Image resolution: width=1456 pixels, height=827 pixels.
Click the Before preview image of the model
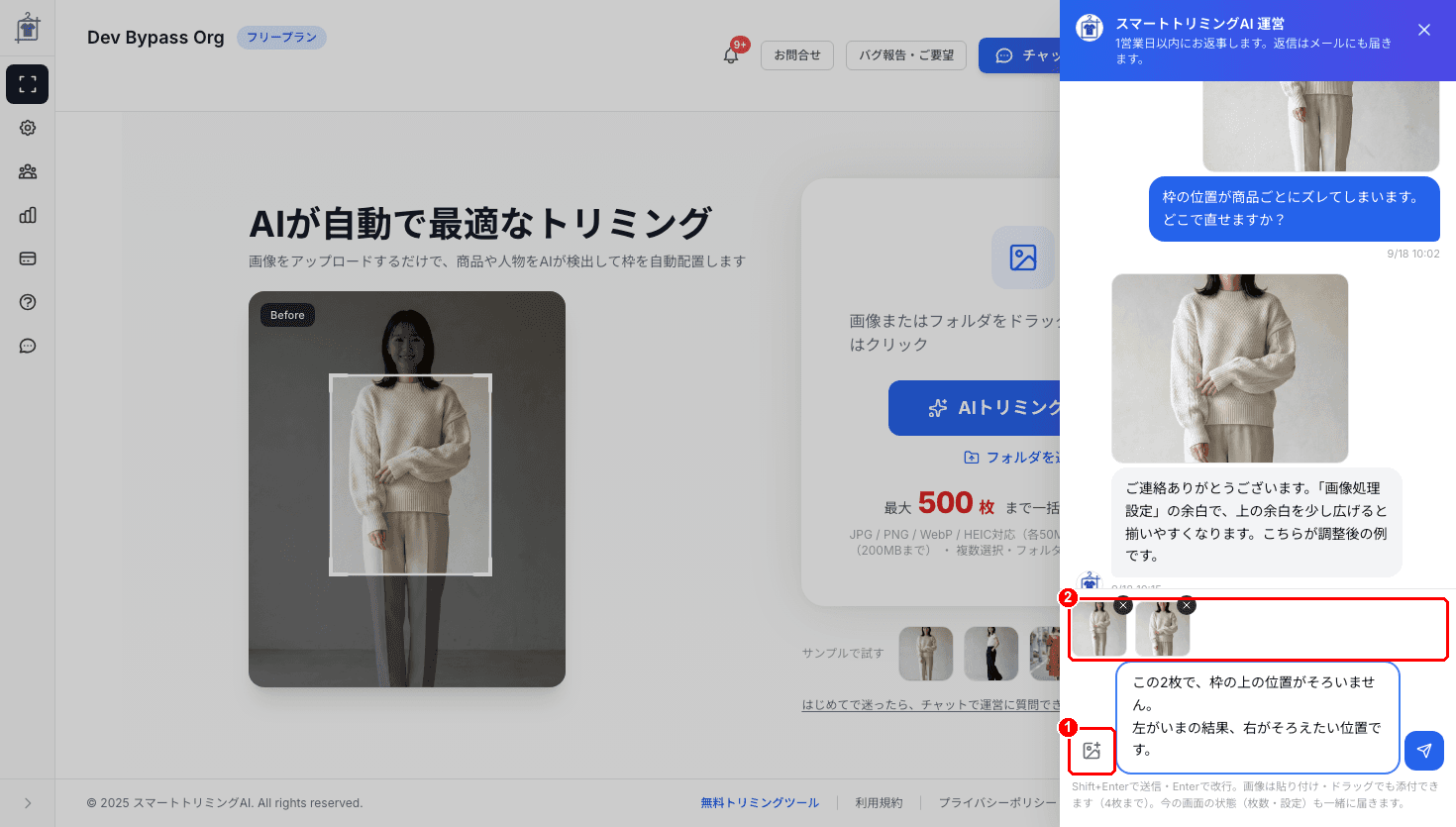(407, 489)
